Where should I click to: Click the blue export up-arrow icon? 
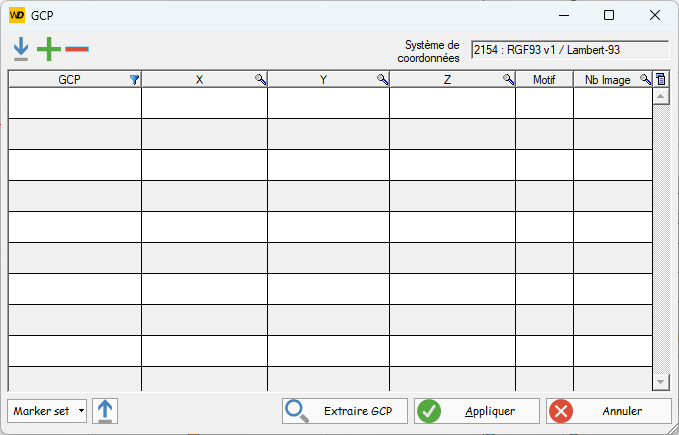click(x=105, y=411)
